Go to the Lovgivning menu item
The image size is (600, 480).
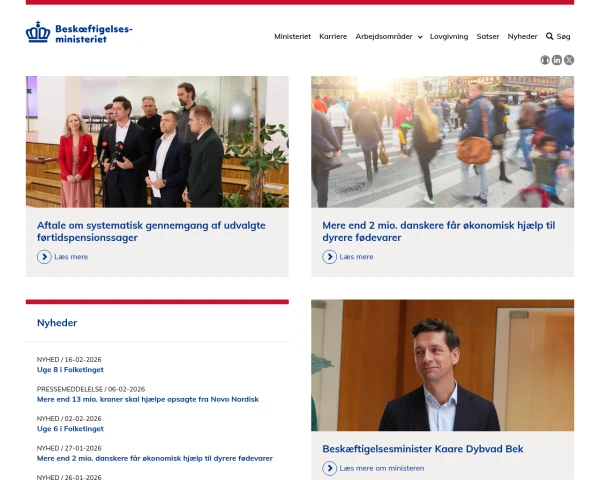click(x=449, y=36)
